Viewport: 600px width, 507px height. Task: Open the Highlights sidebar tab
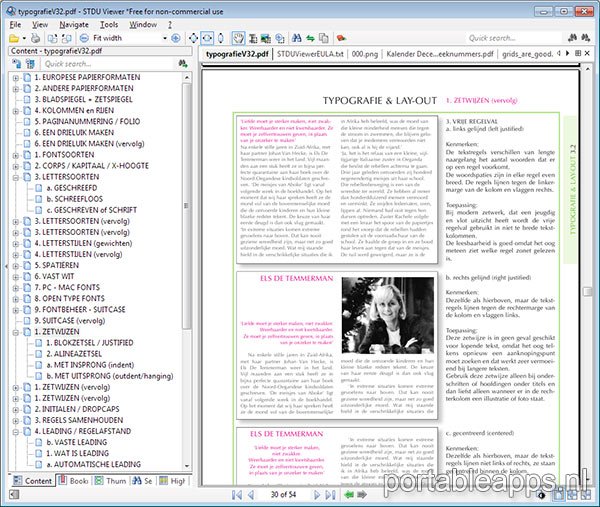tap(173, 481)
